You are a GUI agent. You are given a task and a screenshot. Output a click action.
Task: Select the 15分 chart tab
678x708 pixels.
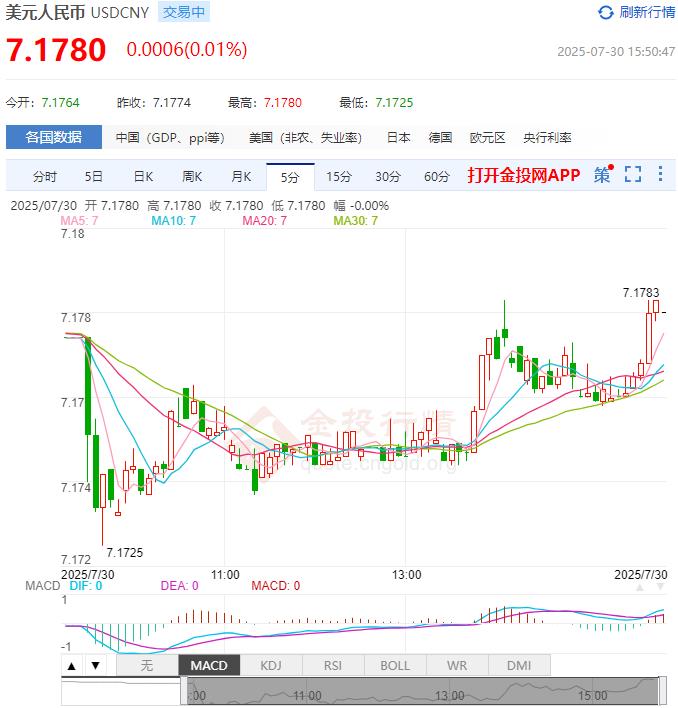point(339,177)
